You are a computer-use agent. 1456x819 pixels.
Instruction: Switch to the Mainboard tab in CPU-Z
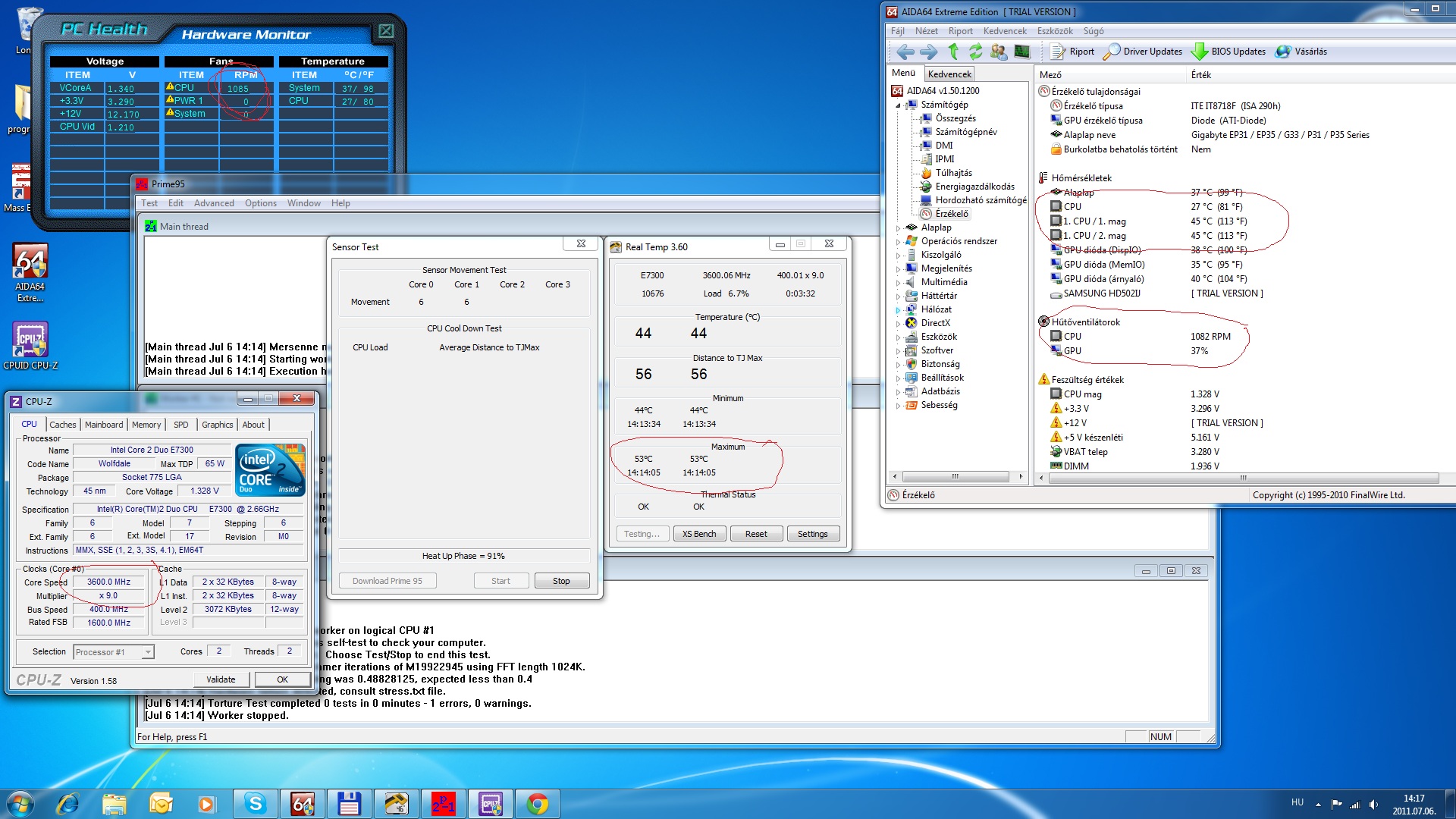[x=104, y=425]
